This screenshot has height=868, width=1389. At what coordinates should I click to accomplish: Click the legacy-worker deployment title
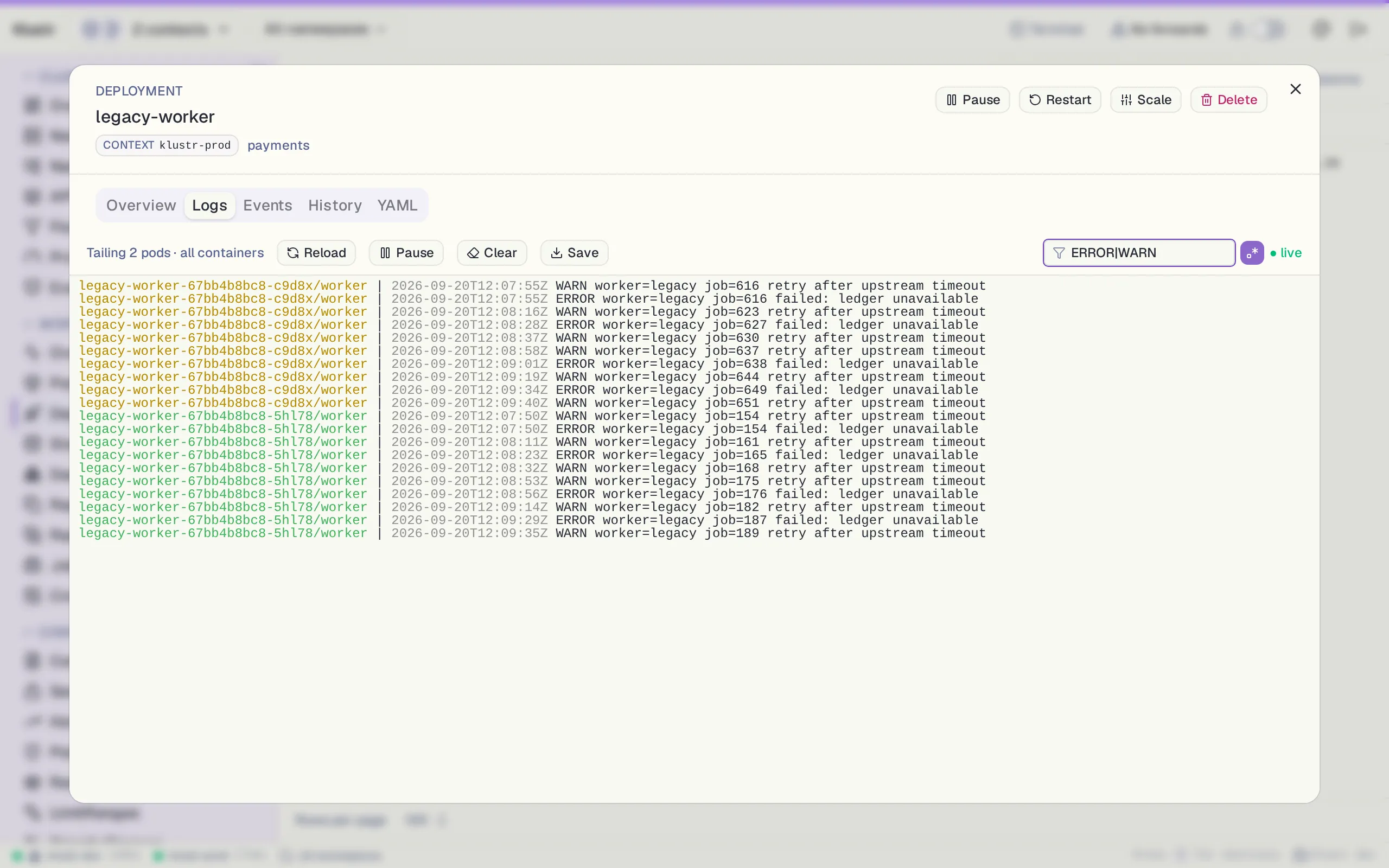155,117
